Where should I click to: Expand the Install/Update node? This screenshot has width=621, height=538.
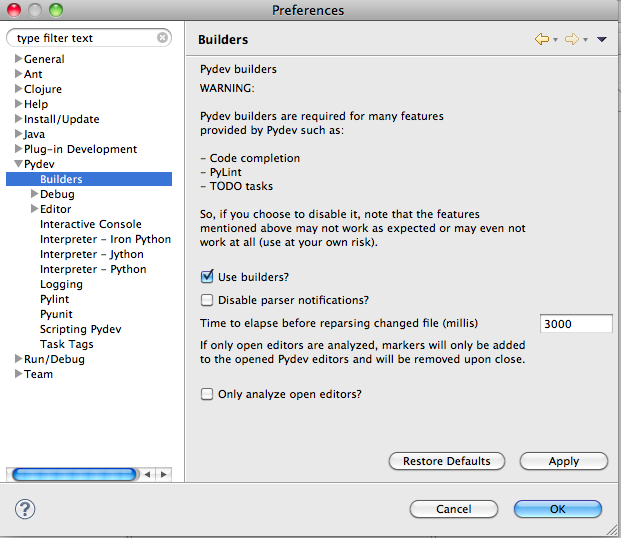point(18,119)
